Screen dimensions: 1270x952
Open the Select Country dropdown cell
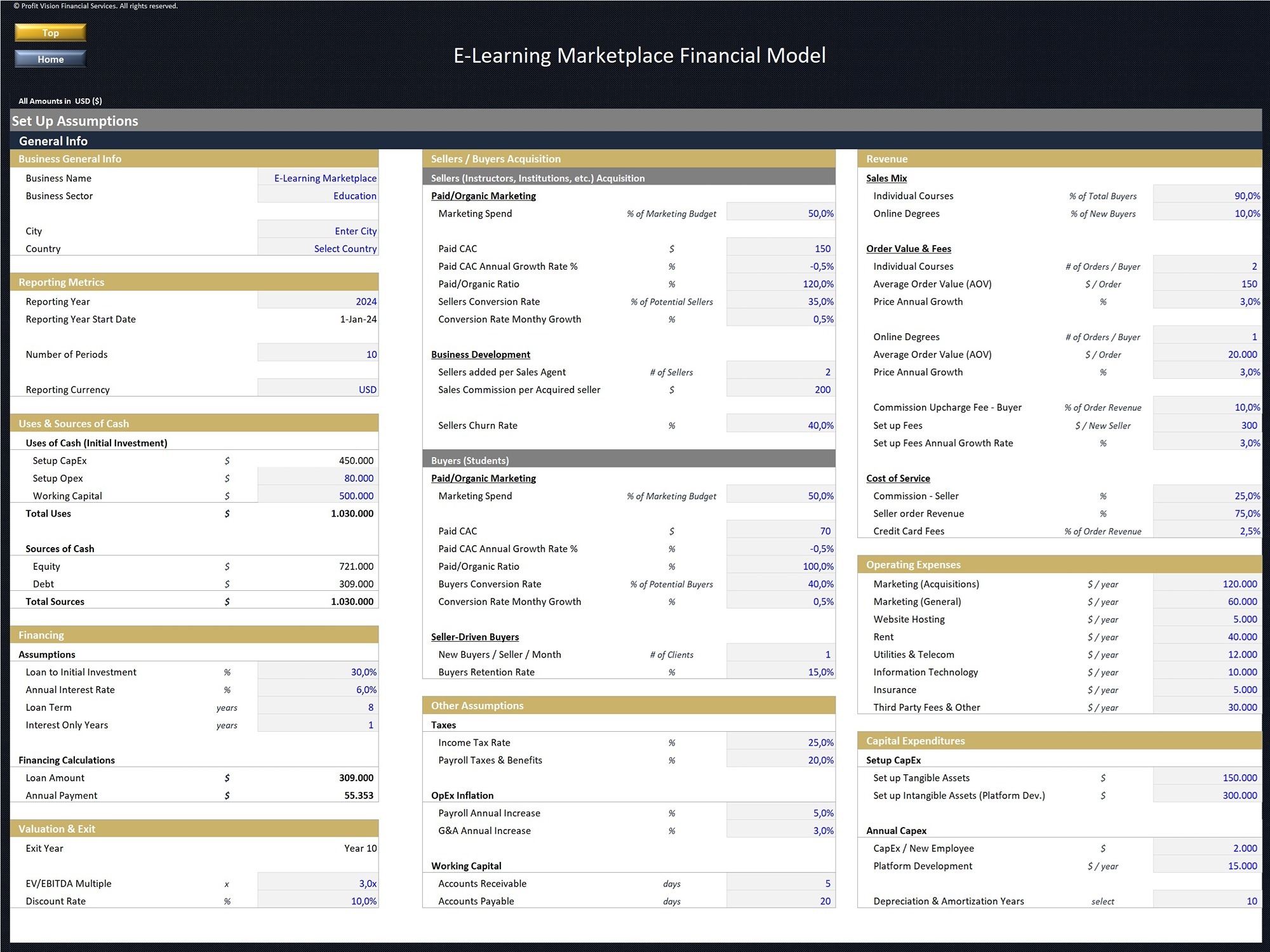(317, 248)
